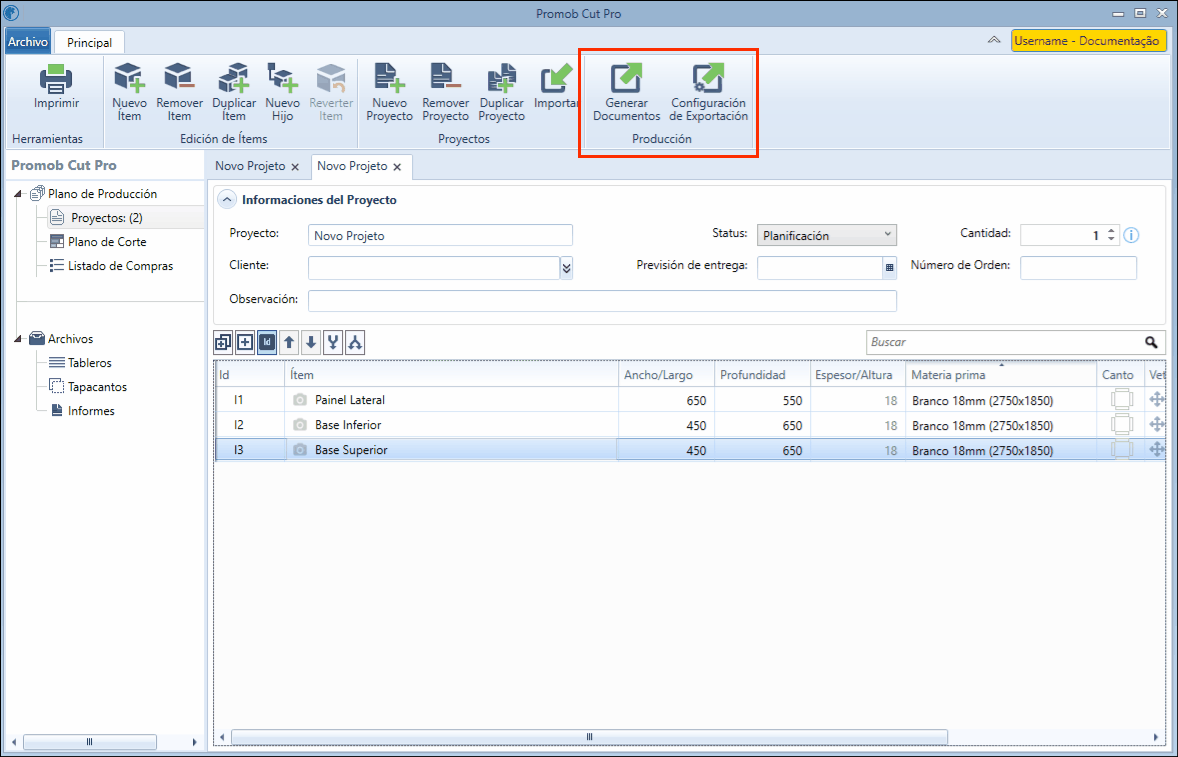
Task: Duplicate the item using Duplicar Ítem
Action: coord(234,92)
